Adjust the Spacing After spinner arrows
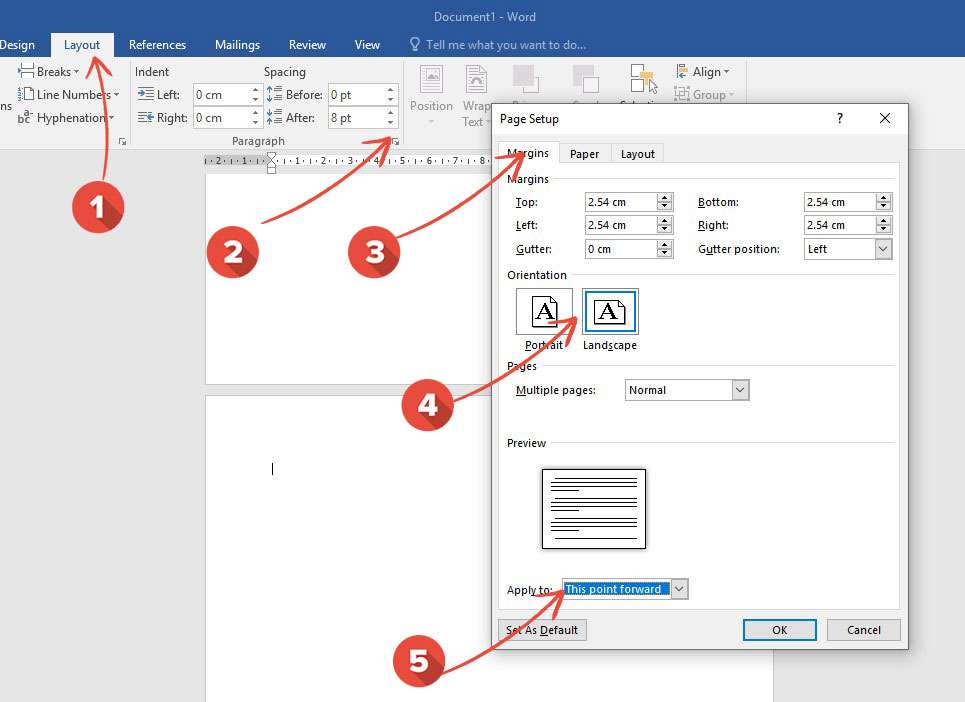 click(391, 118)
